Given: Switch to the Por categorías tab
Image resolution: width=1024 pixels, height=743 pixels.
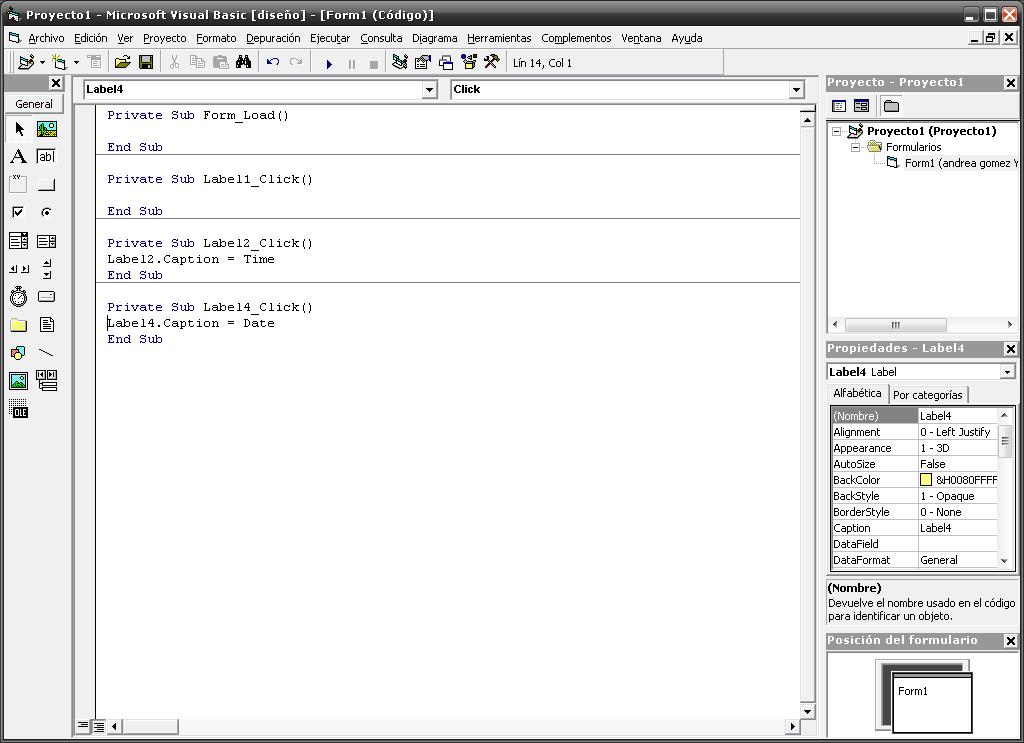Looking at the screenshot, I should [928, 394].
